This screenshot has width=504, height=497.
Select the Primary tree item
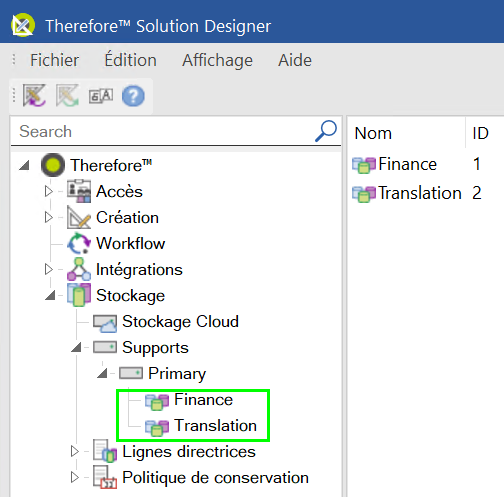click(177, 374)
